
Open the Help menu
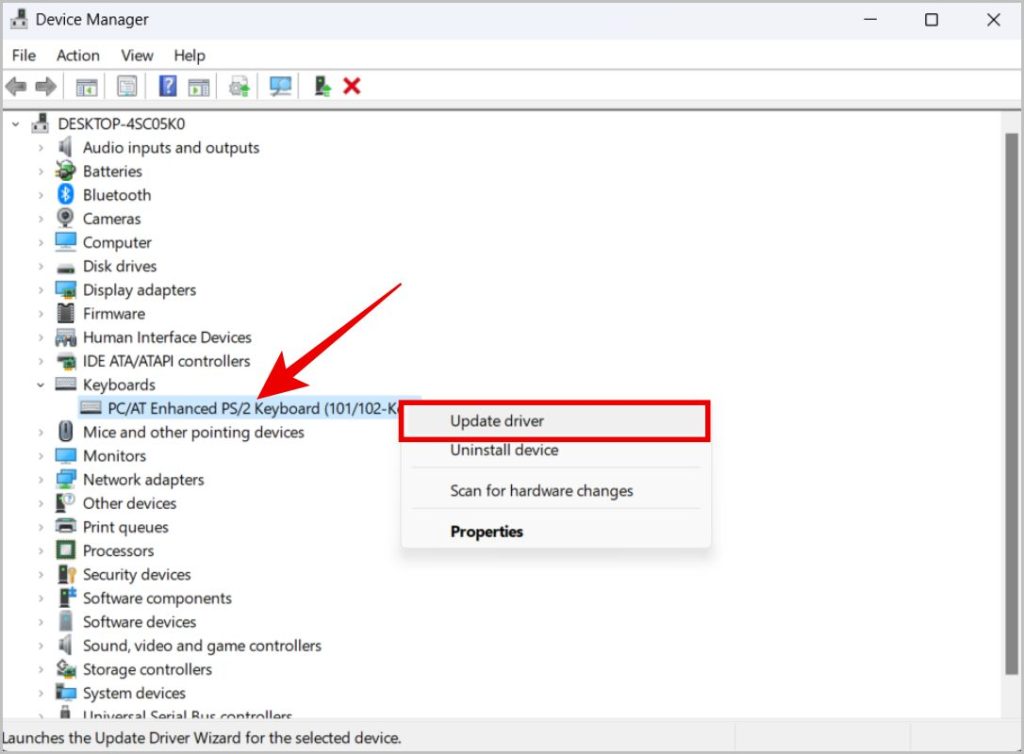point(189,55)
